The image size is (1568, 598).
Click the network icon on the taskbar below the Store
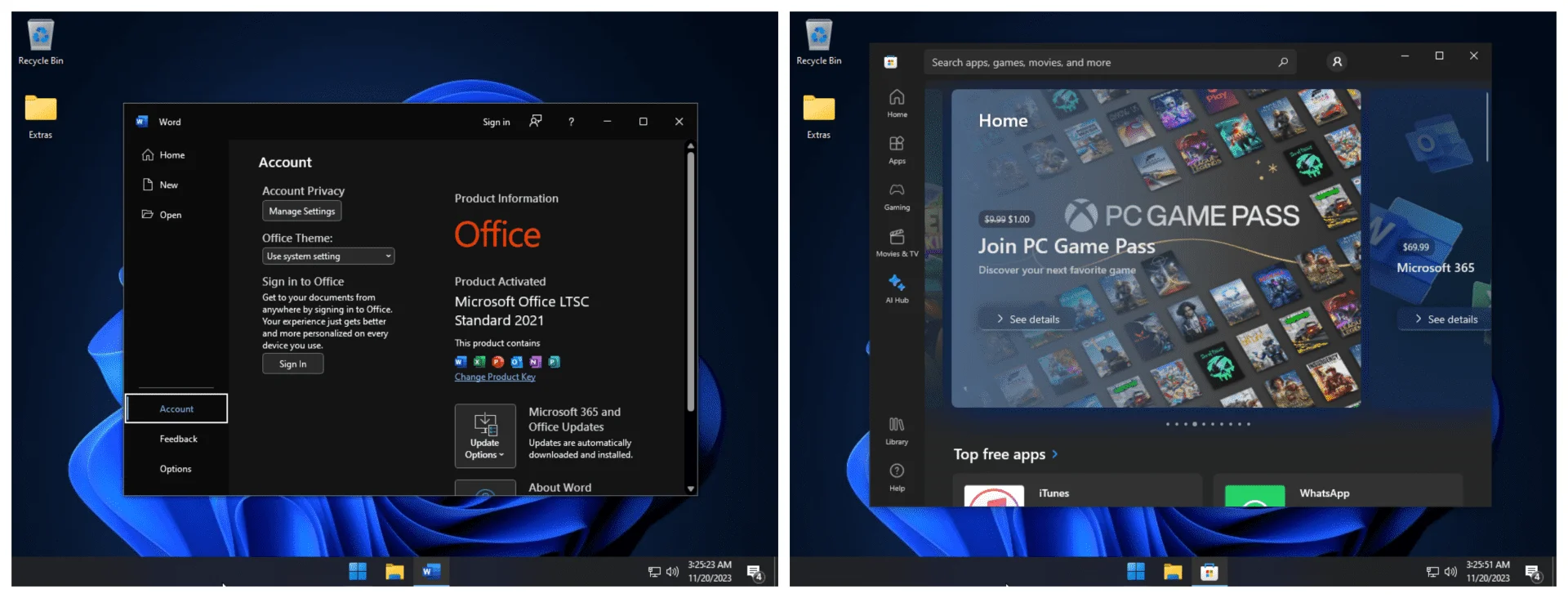[1432, 572]
